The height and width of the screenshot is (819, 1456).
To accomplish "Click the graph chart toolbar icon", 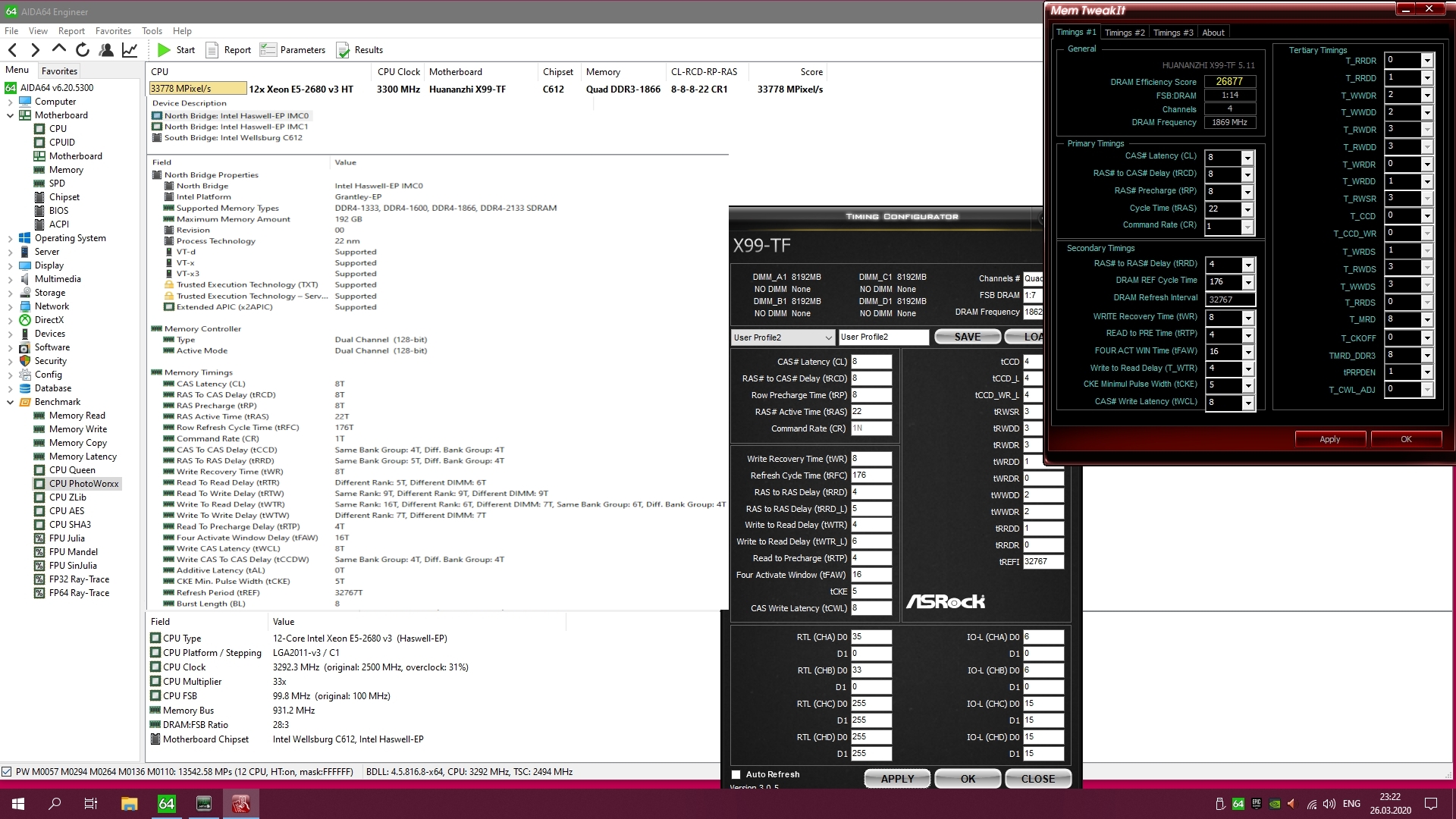I will (x=130, y=50).
